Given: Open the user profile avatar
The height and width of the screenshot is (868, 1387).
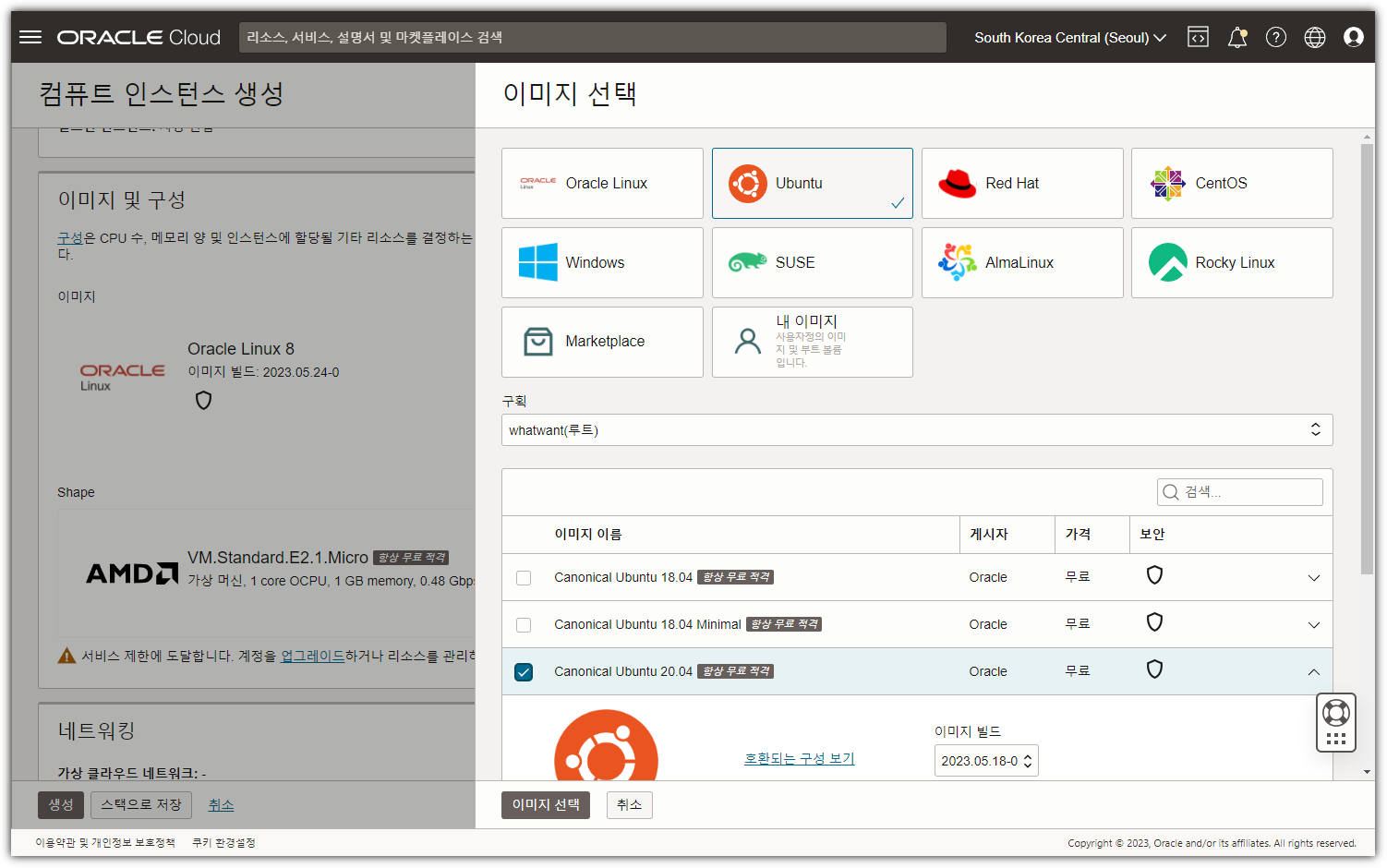Looking at the screenshot, I should pos(1354,37).
